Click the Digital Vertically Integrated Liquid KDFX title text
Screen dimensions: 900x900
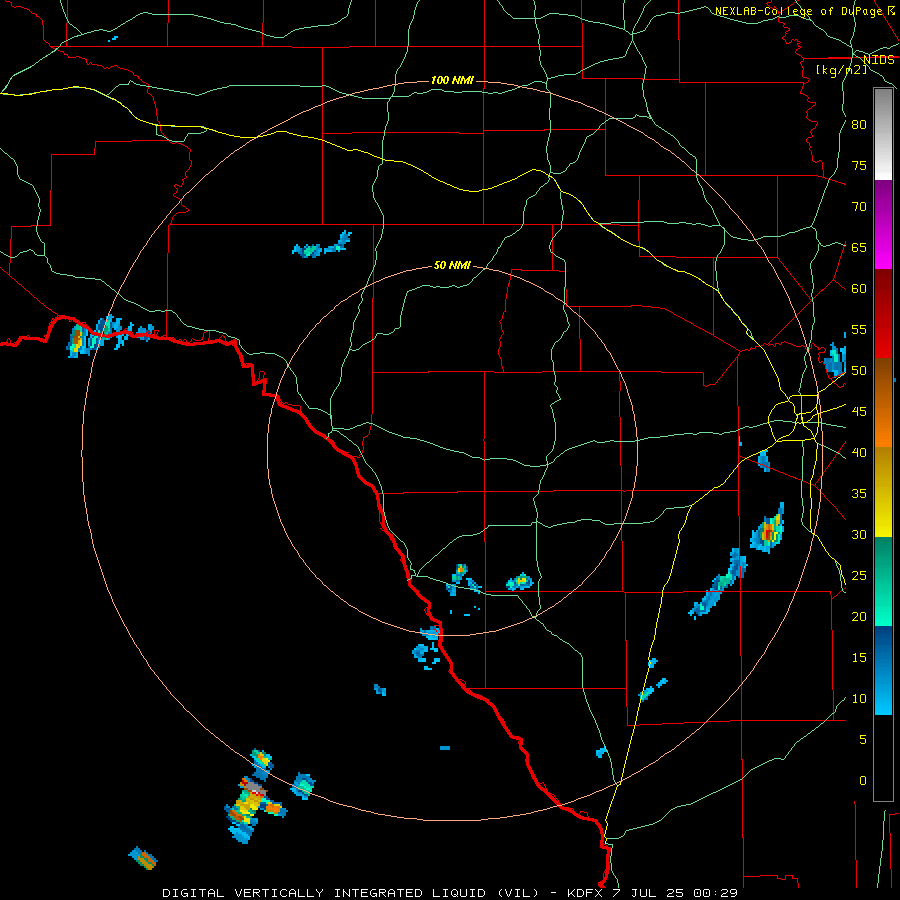(x=449, y=893)
